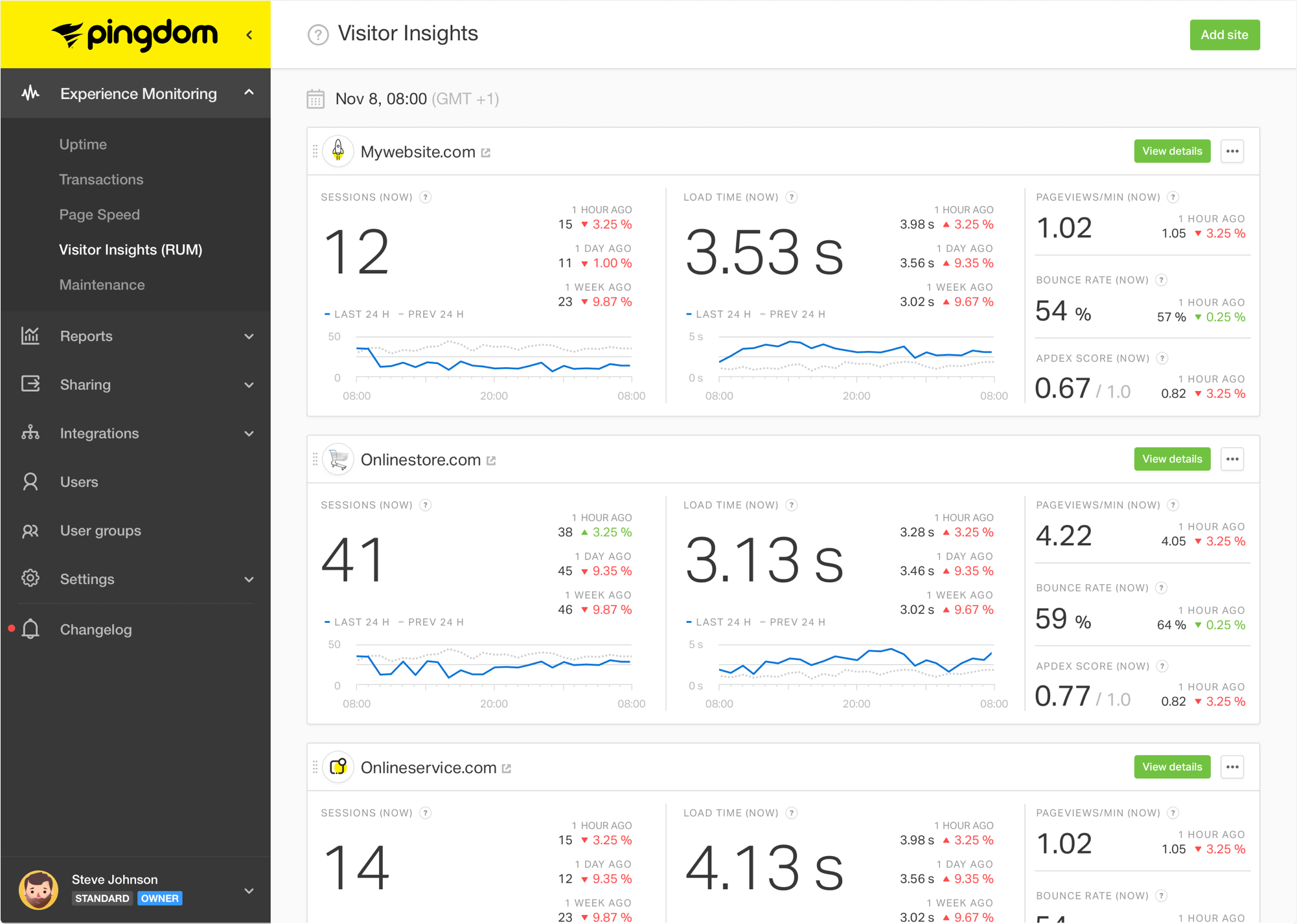Click the date/calendar icon for Nov 8
Image resolution: width=1297 pixels, height=924 pixels.
click(x=318, y=98)
